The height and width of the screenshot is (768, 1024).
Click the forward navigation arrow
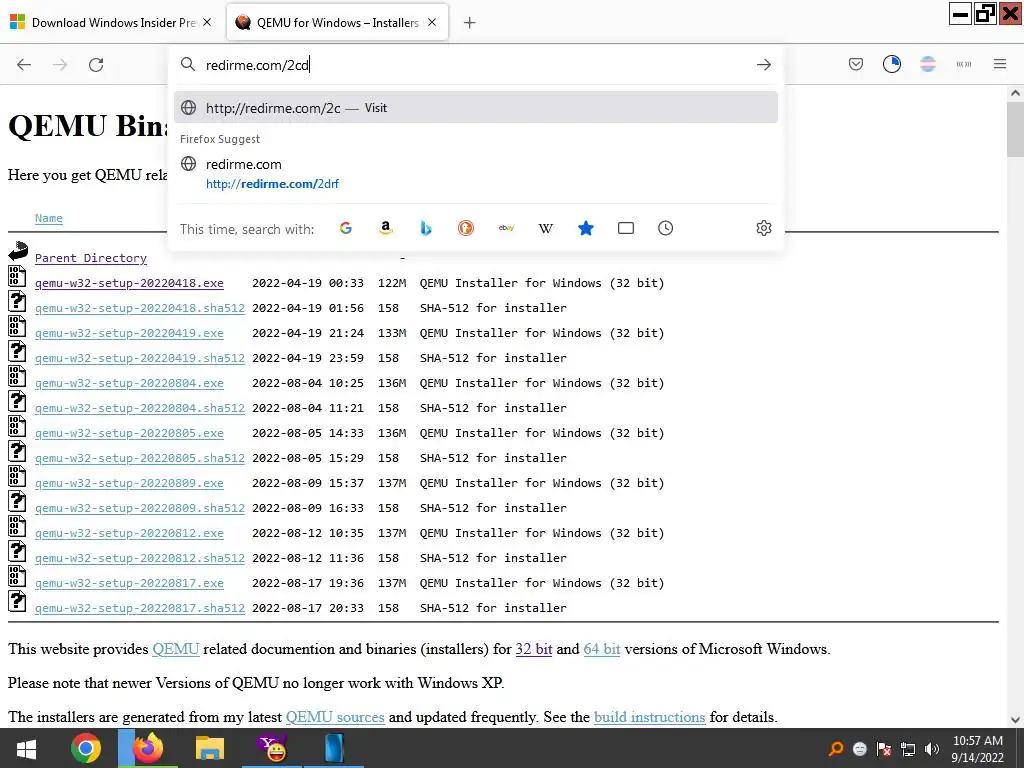(x=60, y=65)
